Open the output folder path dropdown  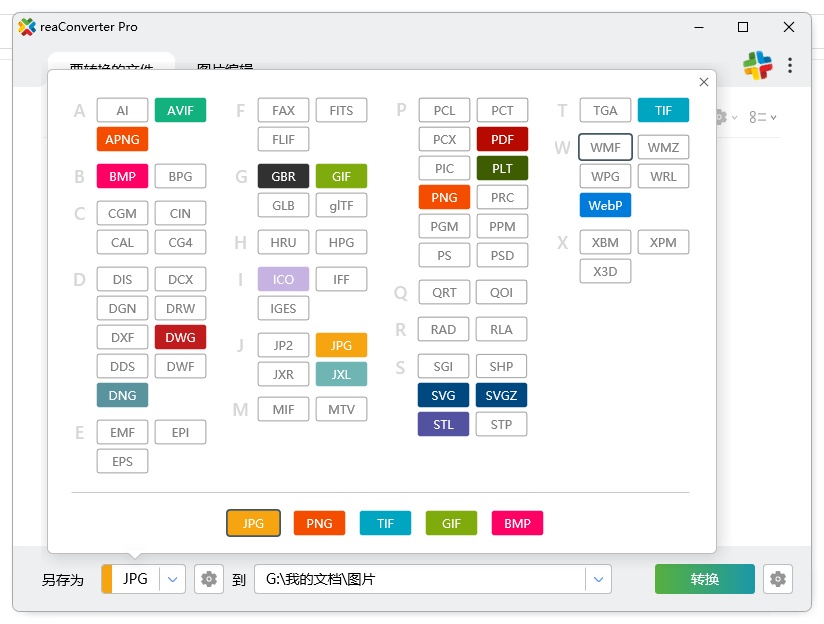click(x=599, y=578)
